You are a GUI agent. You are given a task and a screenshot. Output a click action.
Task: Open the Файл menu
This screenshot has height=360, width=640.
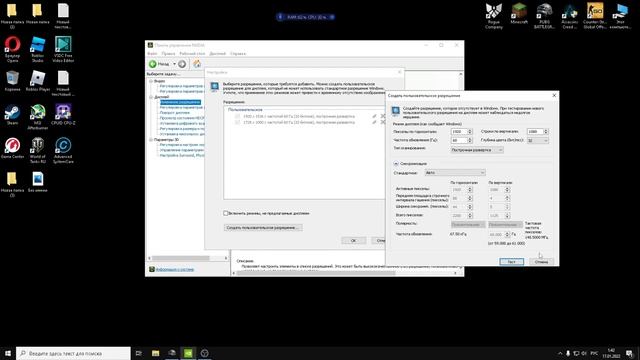coord(152,53)
